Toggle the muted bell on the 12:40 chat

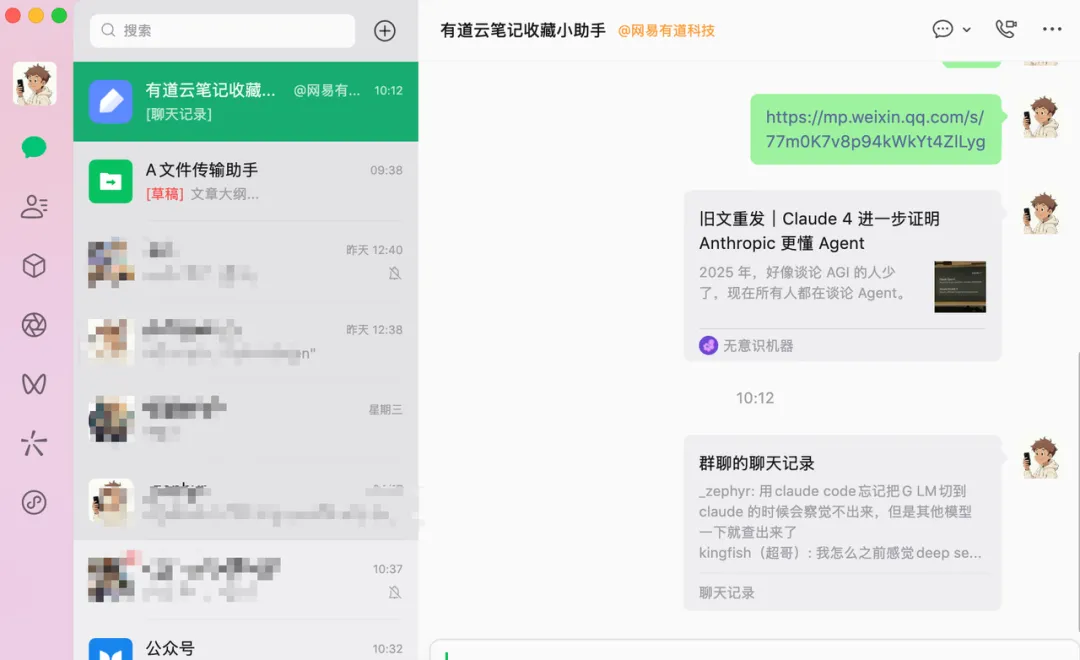pyautogui.click(x=395, y=273)
